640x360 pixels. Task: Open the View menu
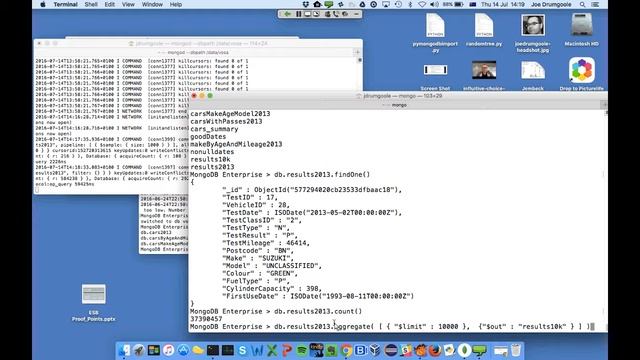[x=128, y=4]
